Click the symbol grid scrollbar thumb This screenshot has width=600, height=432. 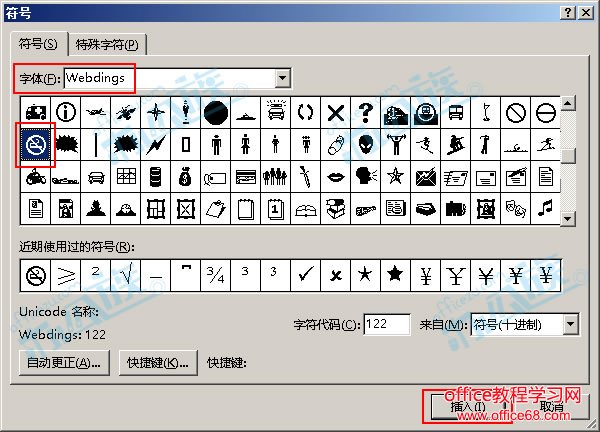[568, 156]
